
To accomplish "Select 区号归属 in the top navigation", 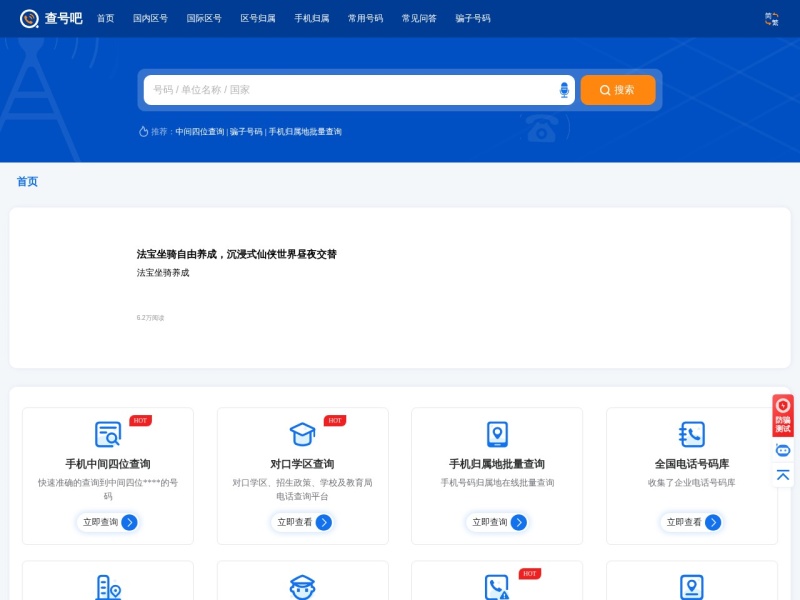I will coord(258,18).
